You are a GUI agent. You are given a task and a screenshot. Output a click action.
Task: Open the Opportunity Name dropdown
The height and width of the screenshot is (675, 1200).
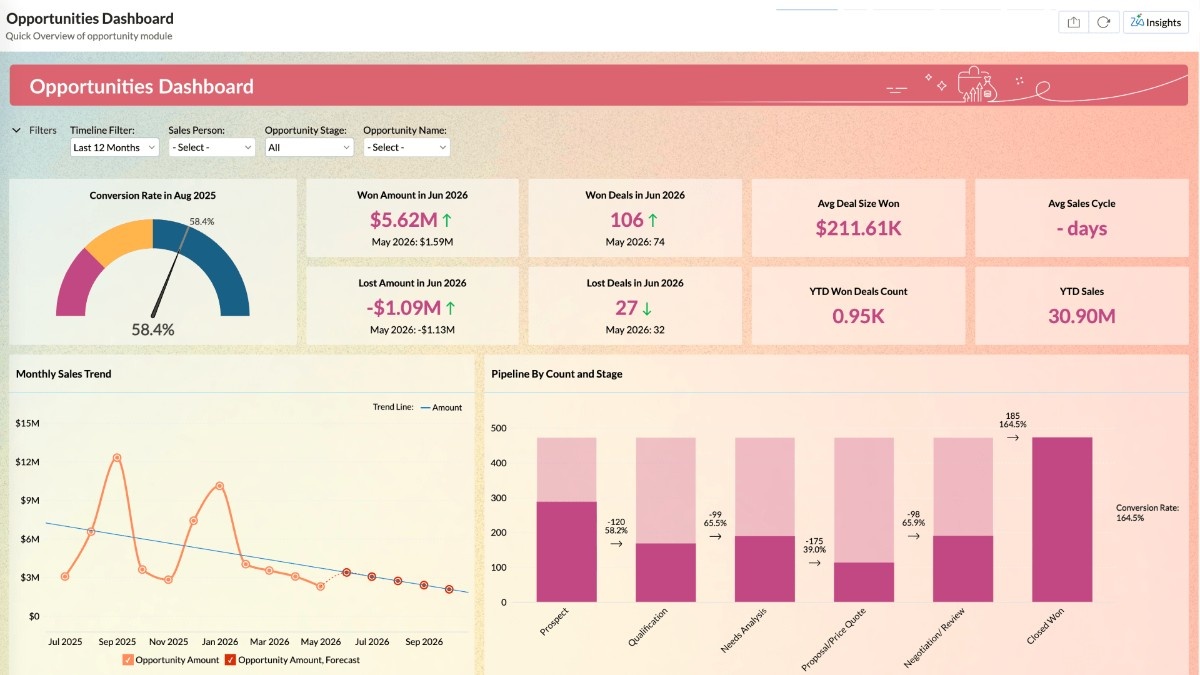pos(406,147)
